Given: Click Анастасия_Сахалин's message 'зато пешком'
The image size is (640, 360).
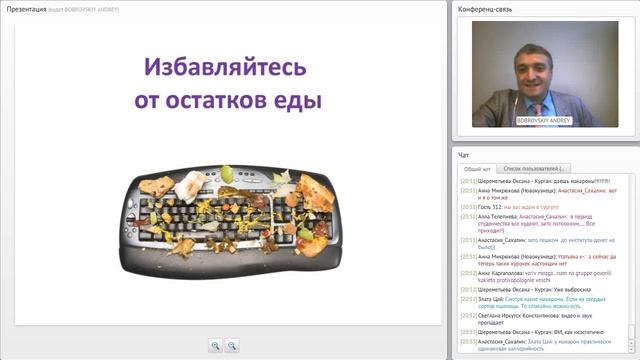Looking at the screenshot, I should coord(538,244).
